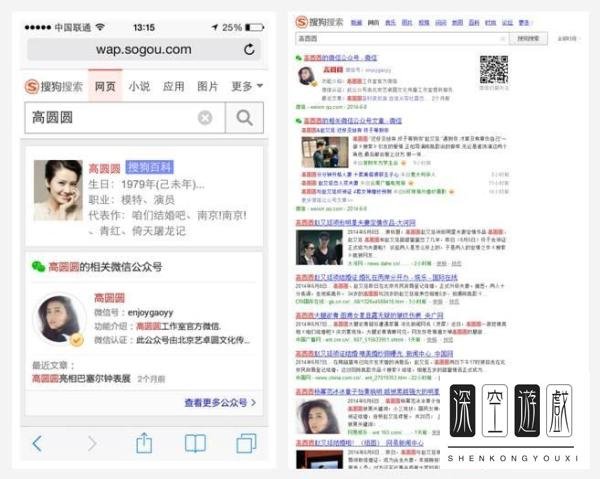600x479 pixels.
Task: Open desktop result 高圆圆的微信公众号
Action: click(340, 58)
